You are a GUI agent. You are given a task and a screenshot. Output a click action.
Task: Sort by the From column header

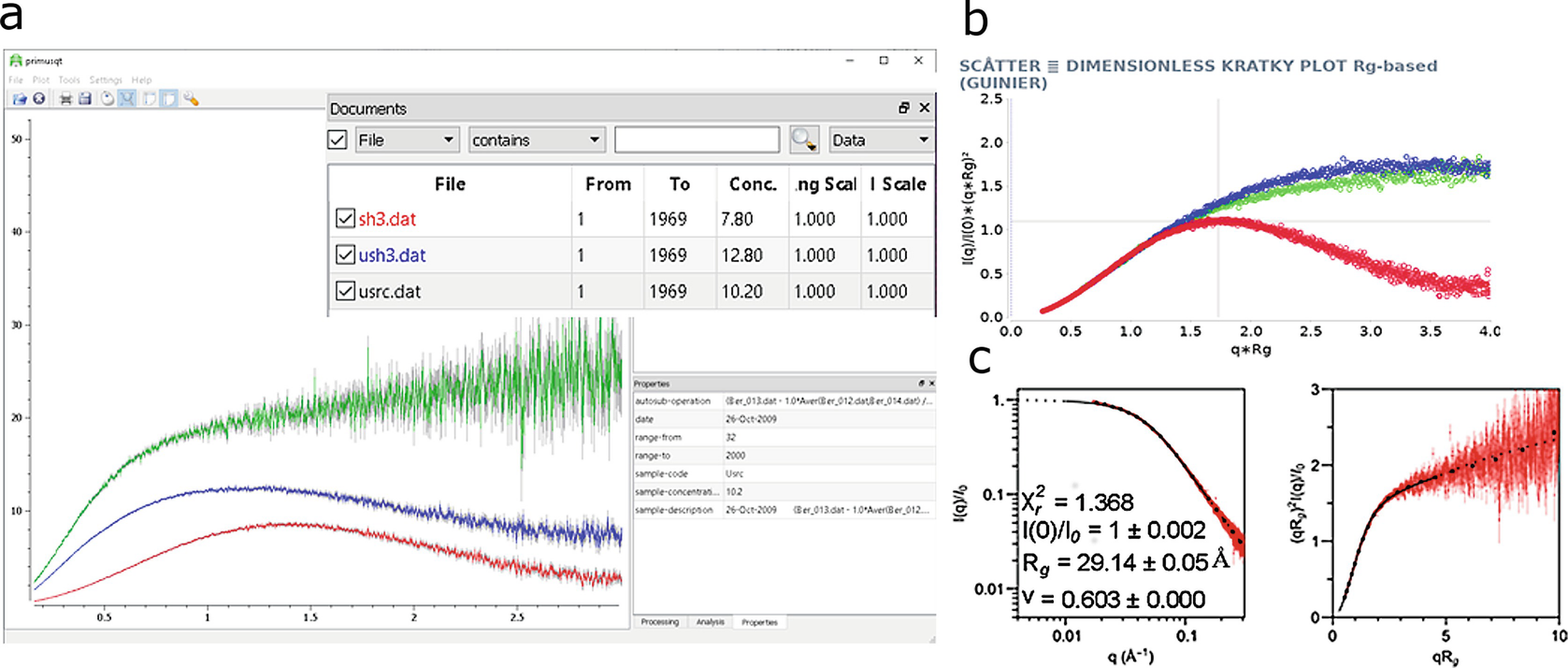[608, 184]
